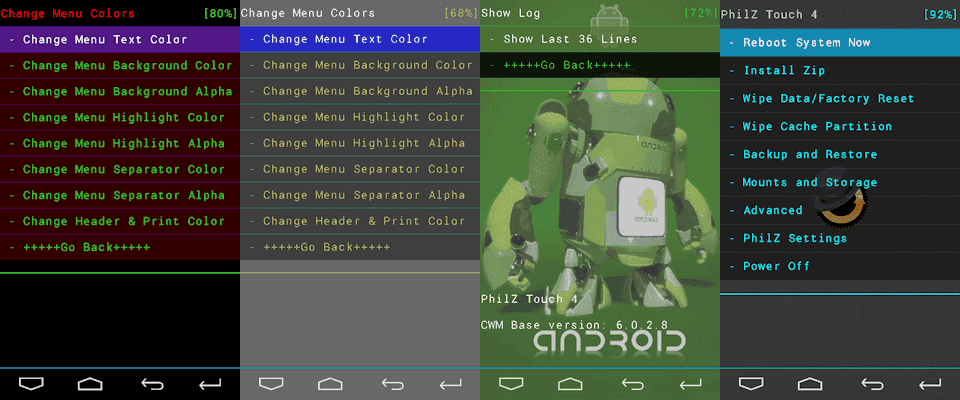Click the PhilZ Touch 4 log line text
The height and width of the screenshot is (400, 960).
click(x=529, y=299)
